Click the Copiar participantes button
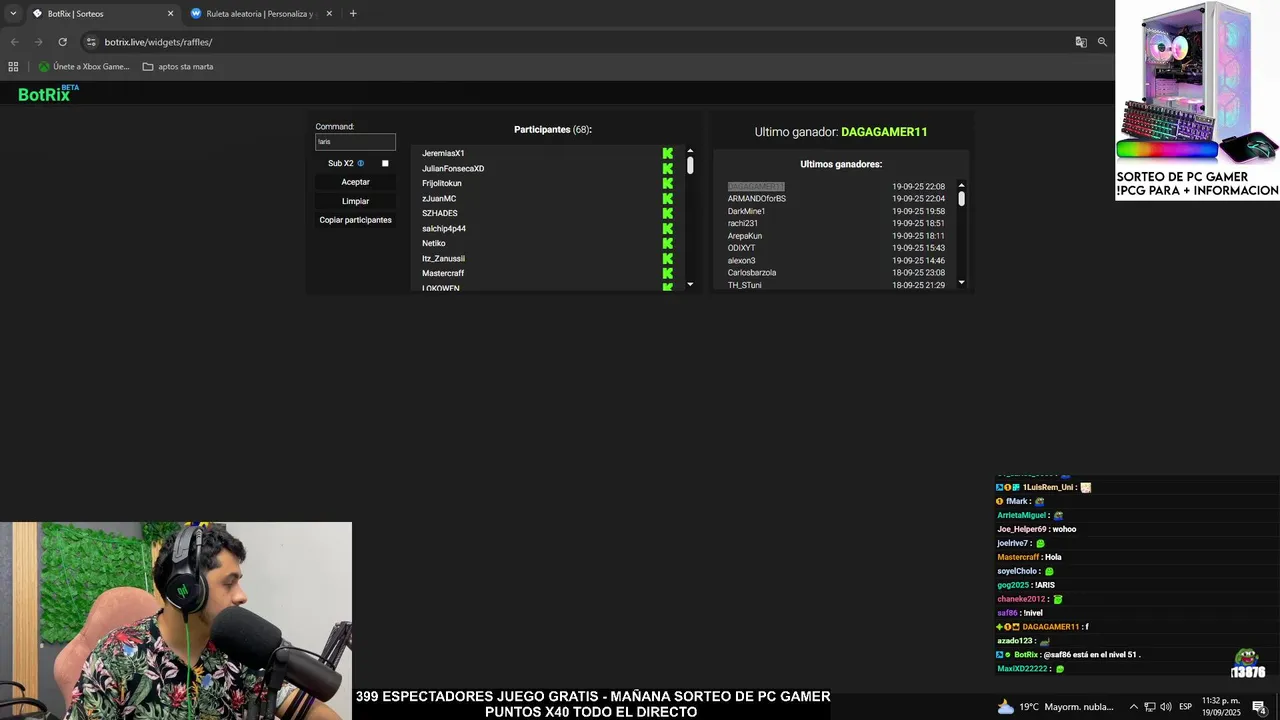The image size is (1280, 720). tap(355, 220)
